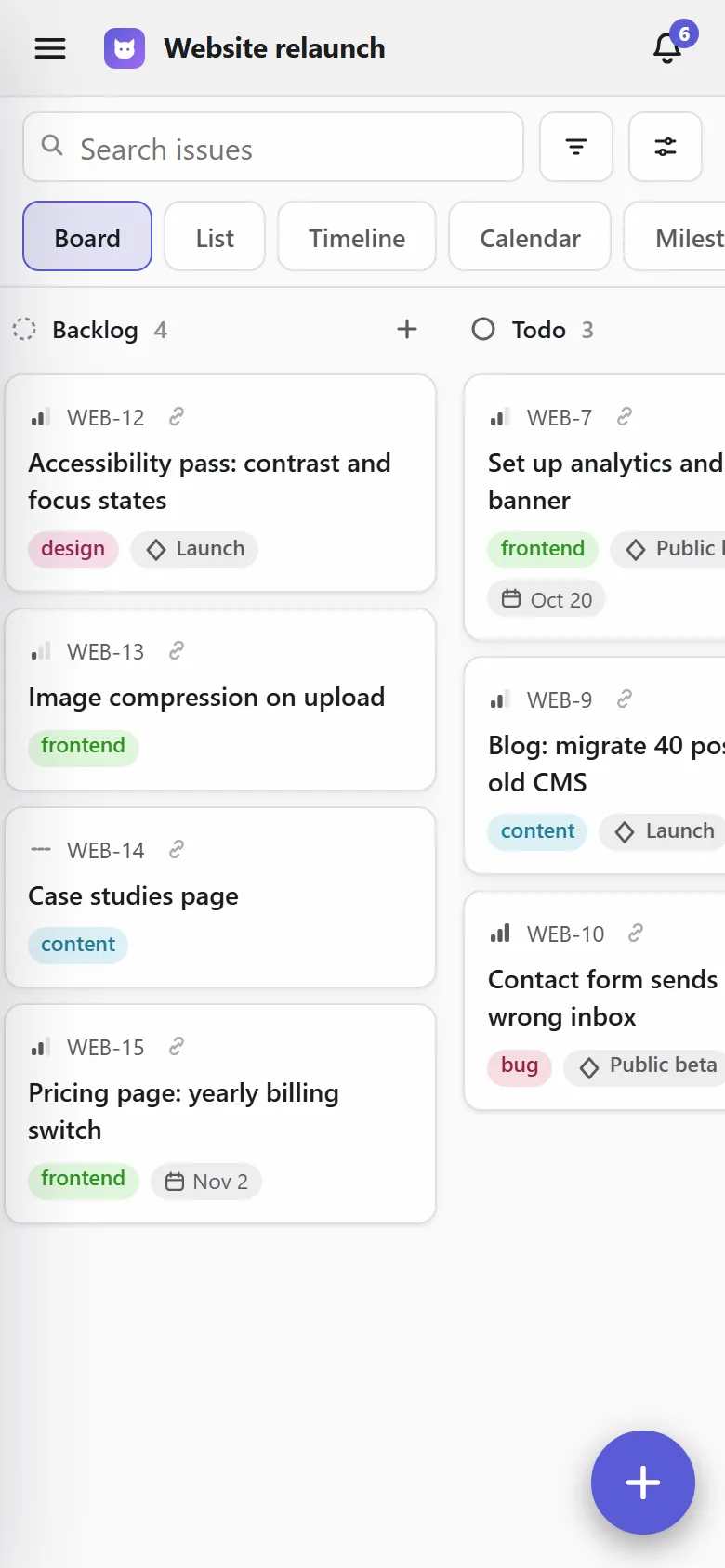Click Oct 20 due date chip
Viewport: 725px width, 1568px height.
(547, 599)
